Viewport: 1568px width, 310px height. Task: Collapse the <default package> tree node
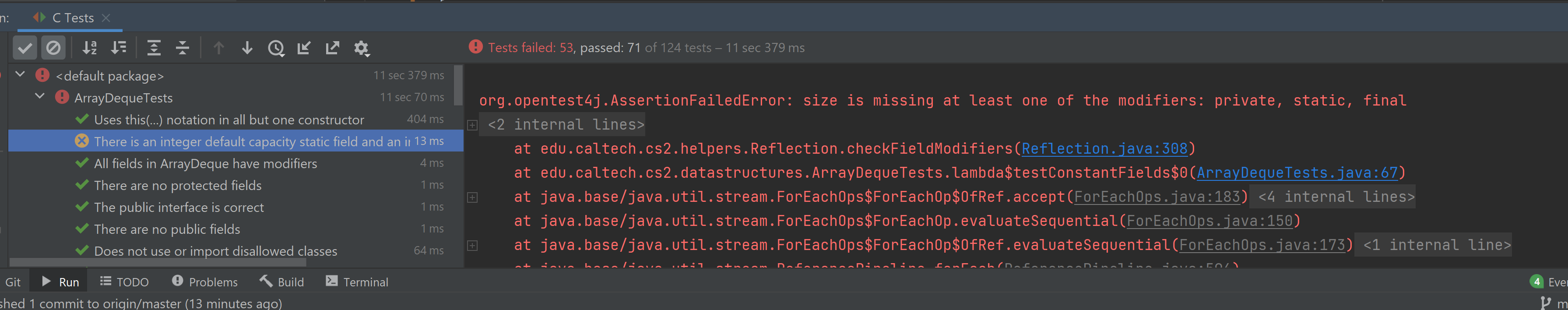tap(20, 75)
